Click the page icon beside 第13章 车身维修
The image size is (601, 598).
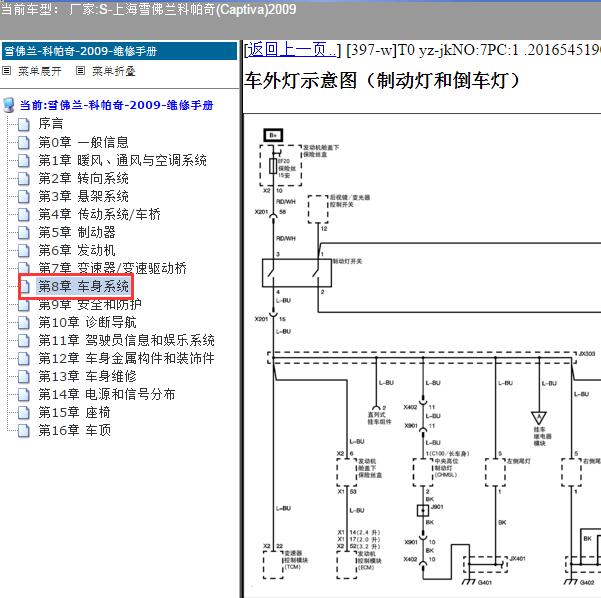[24, 376]
